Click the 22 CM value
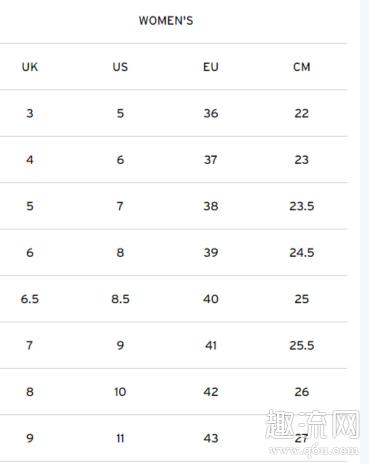 pos(302,113)
